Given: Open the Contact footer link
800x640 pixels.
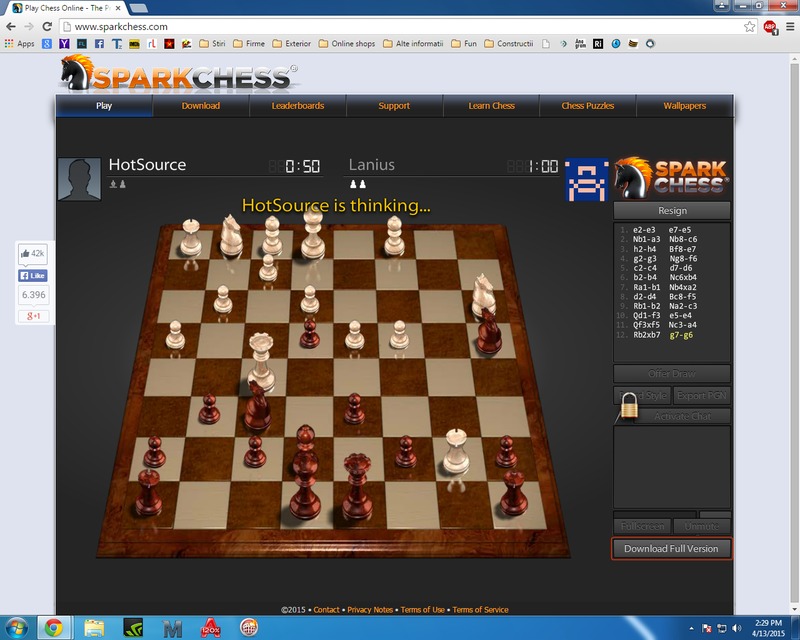Looking at the screenshot, I should [x=327, y=610].
